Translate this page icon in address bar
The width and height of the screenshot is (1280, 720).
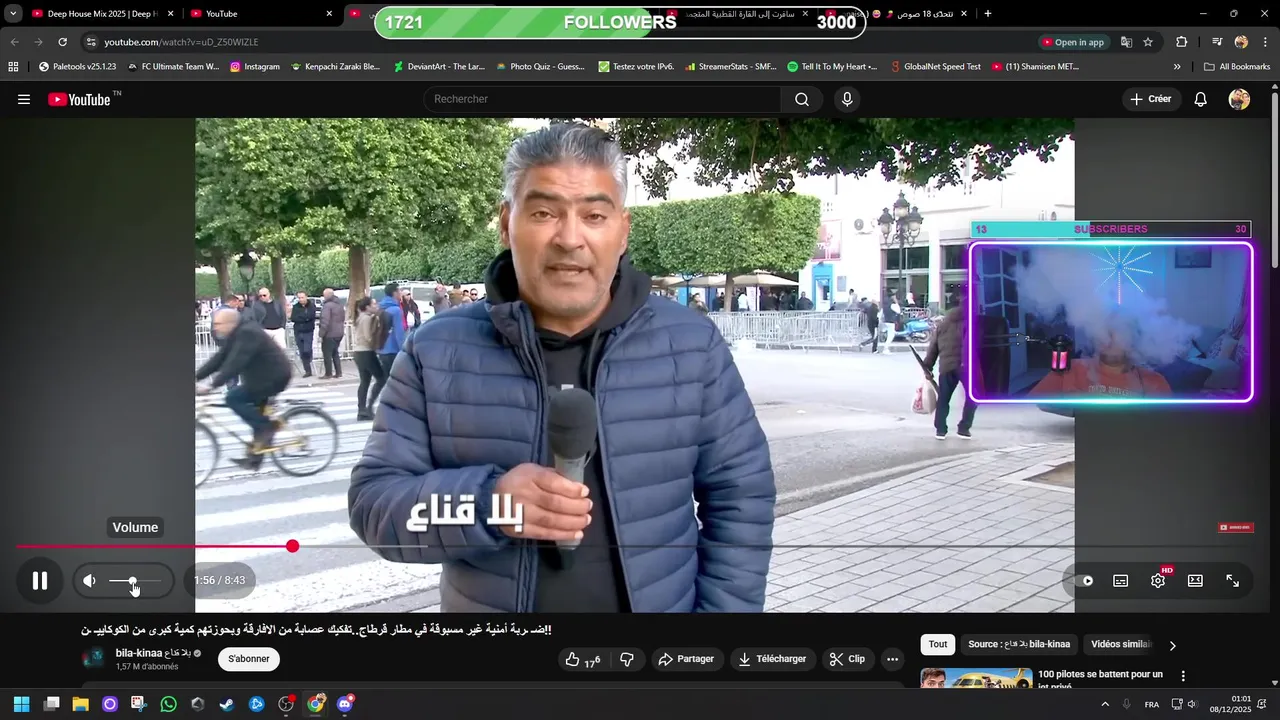[1126, 42]
